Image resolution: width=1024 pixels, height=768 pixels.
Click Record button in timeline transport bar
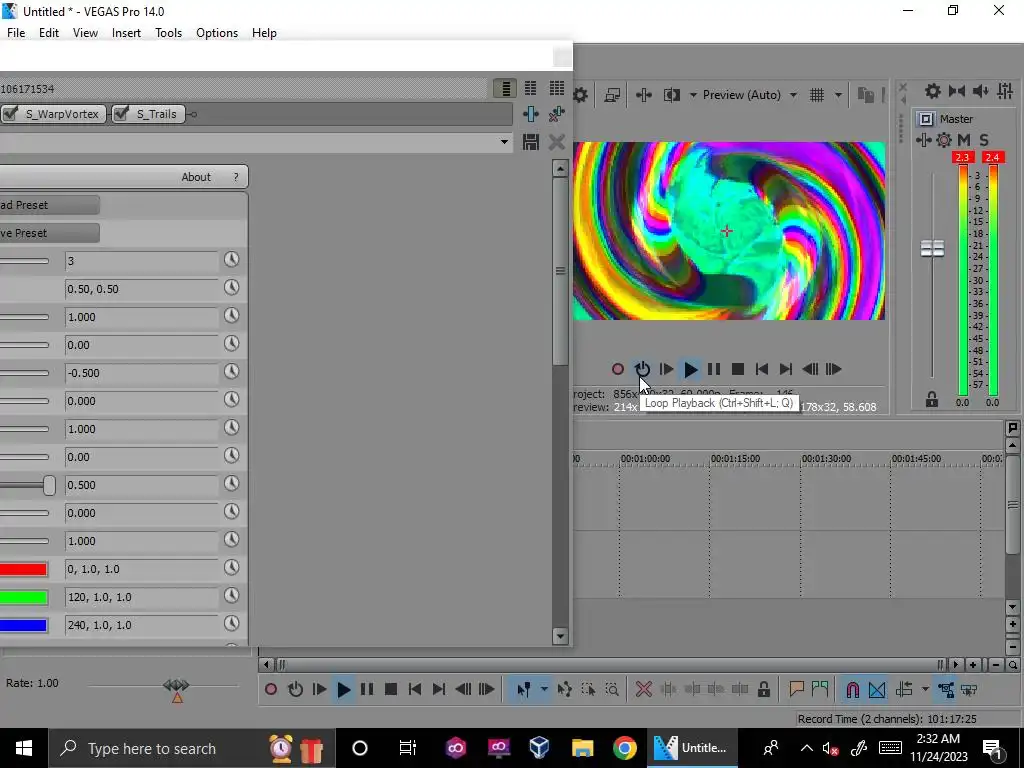pos(271,690)
